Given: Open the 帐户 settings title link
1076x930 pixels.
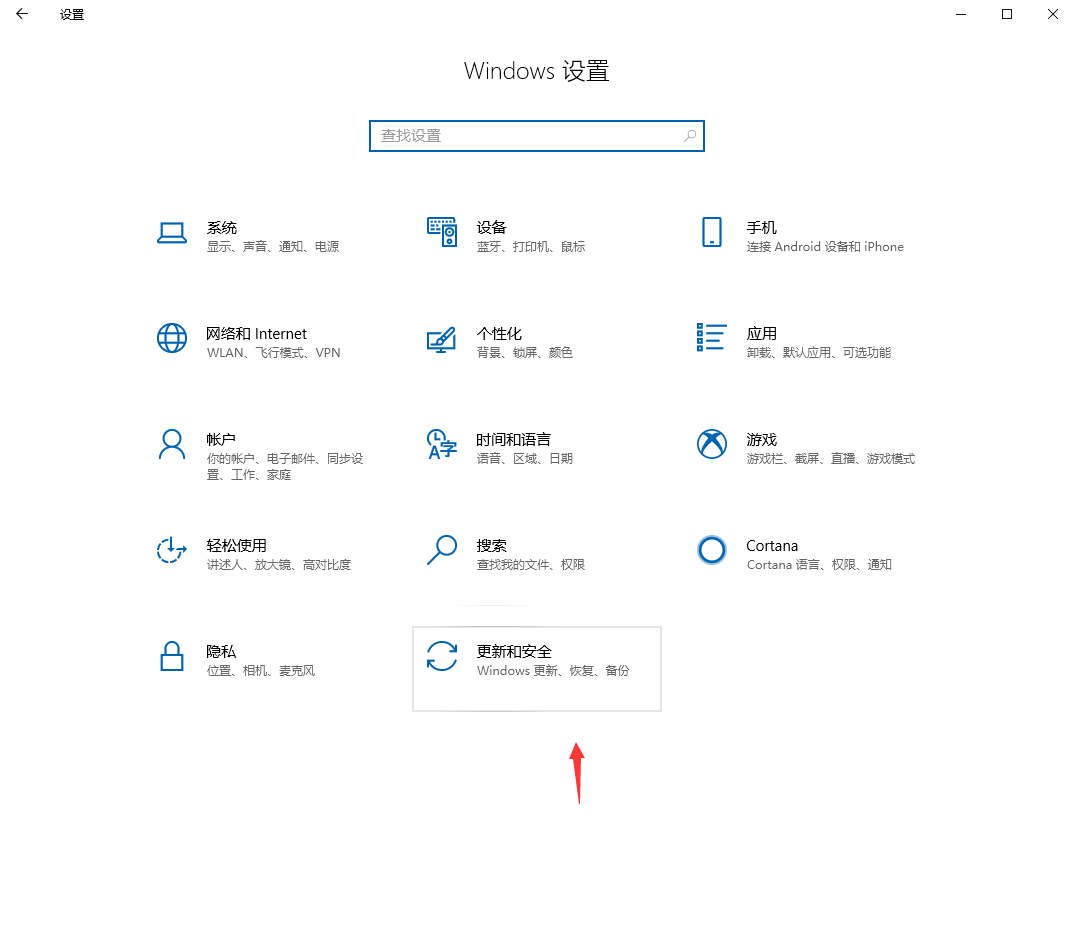Looking at the screenshot, I should coord(221,439).
